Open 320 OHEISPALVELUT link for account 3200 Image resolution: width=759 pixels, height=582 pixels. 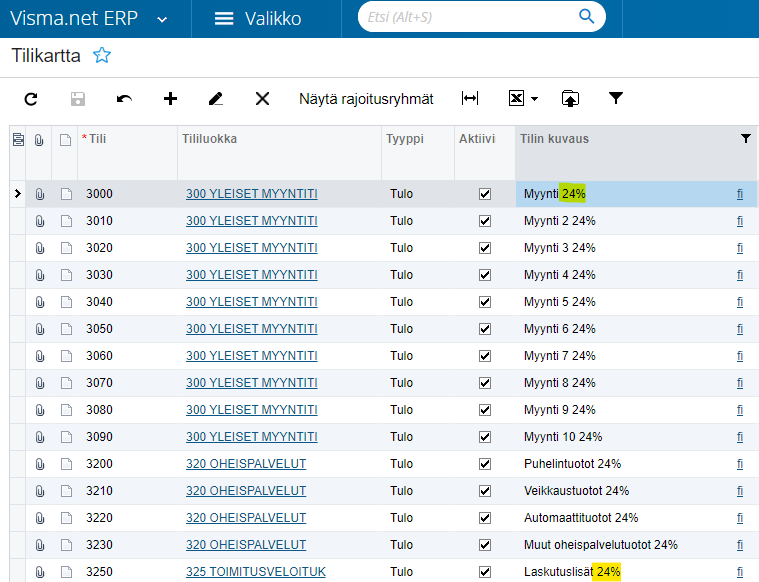246,464
